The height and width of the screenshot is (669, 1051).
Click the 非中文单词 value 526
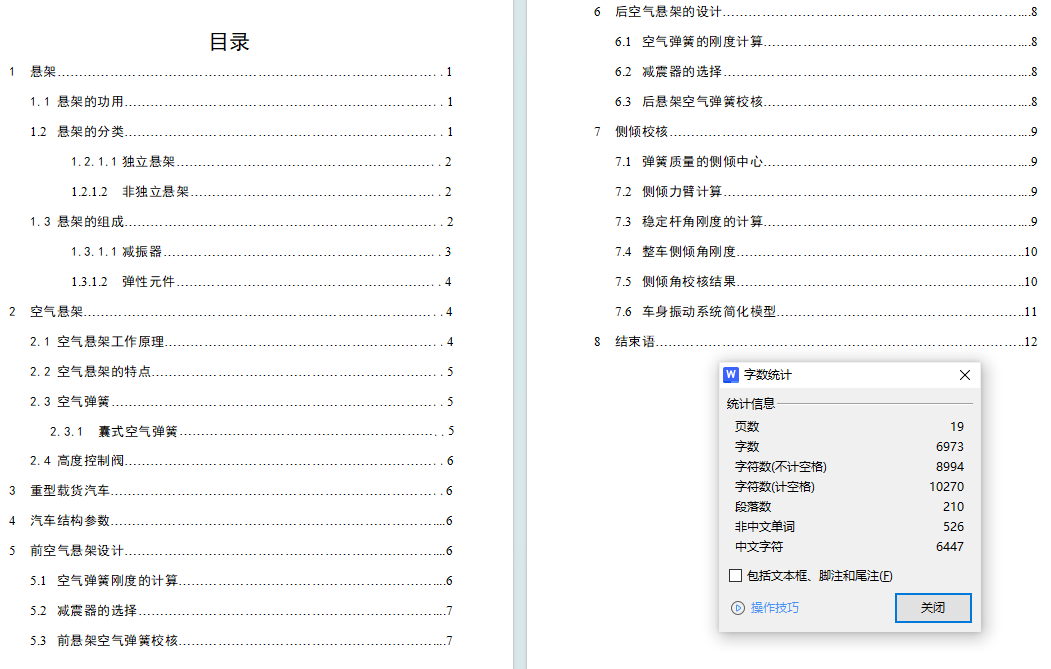953,527
